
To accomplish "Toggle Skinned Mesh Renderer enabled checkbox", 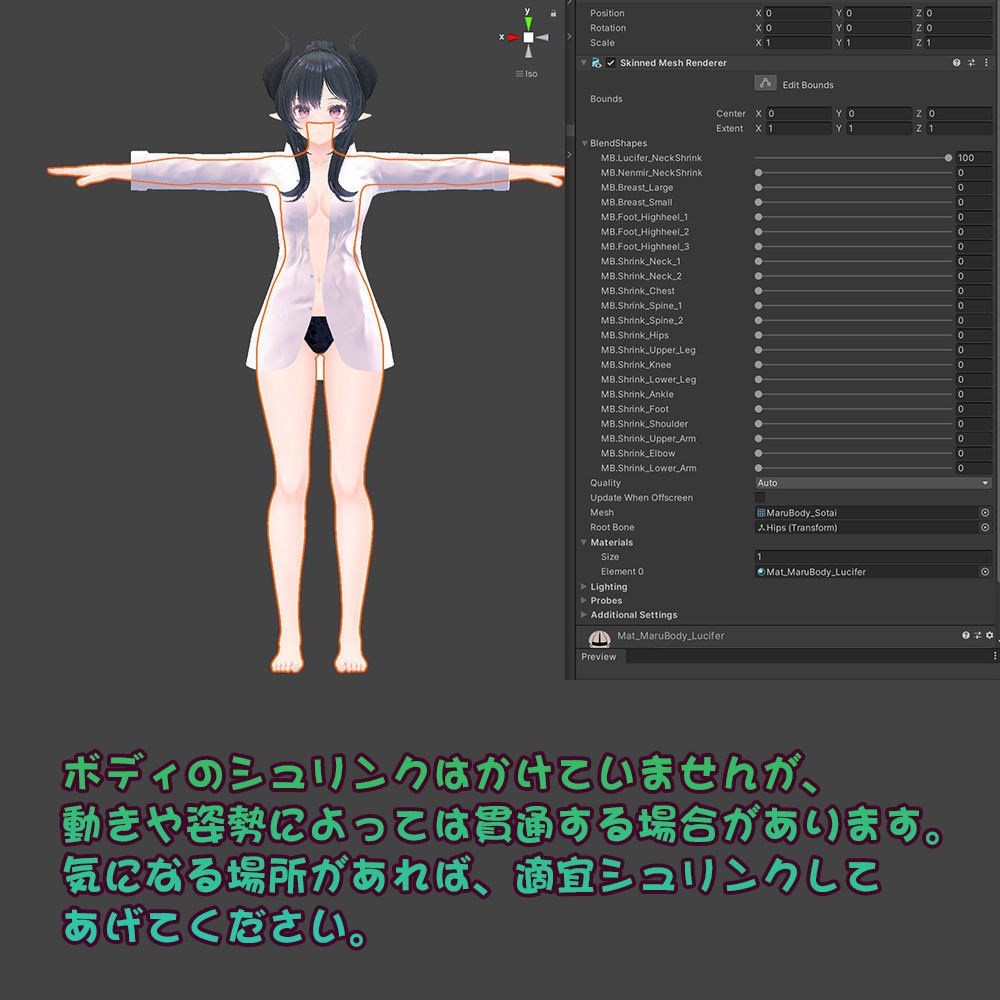I will coord(611,62).
